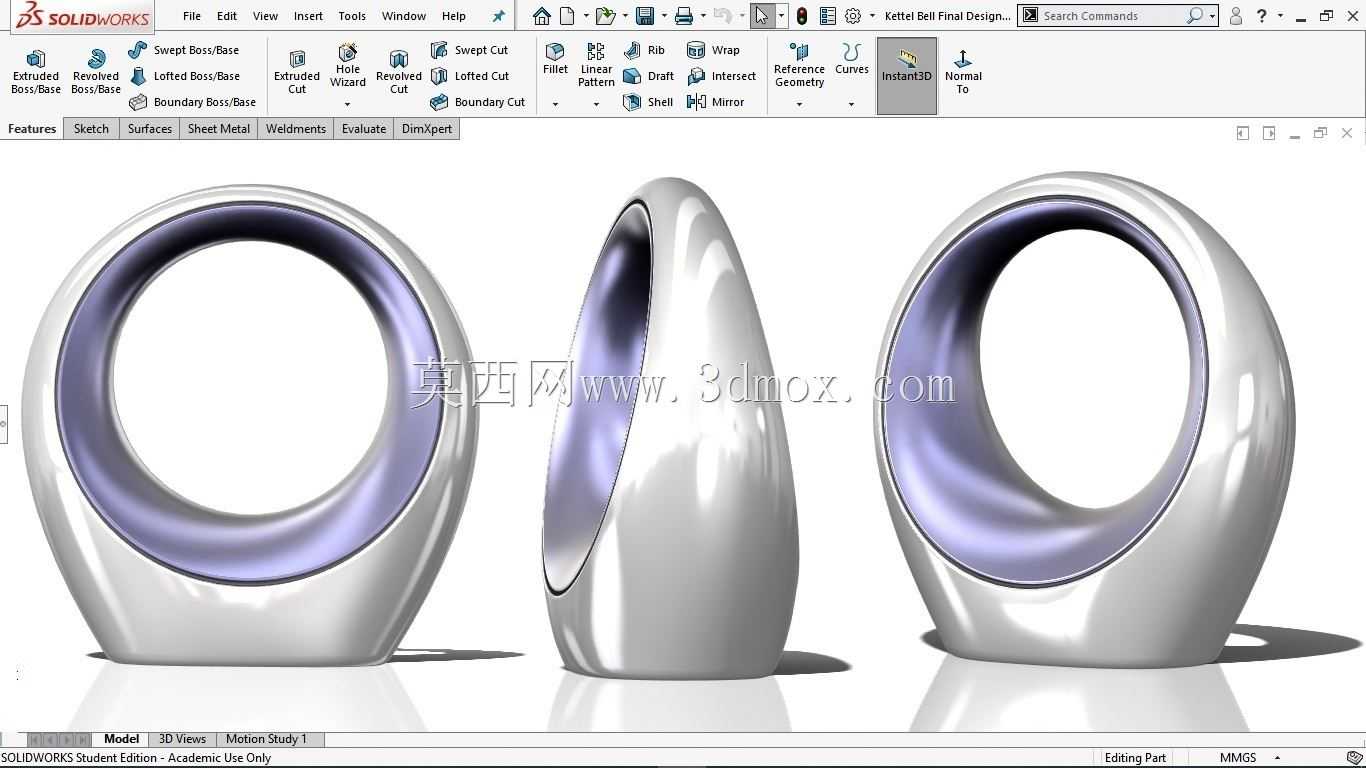
Task: Open the Help question mark
Action: (x=1262, y=16)
